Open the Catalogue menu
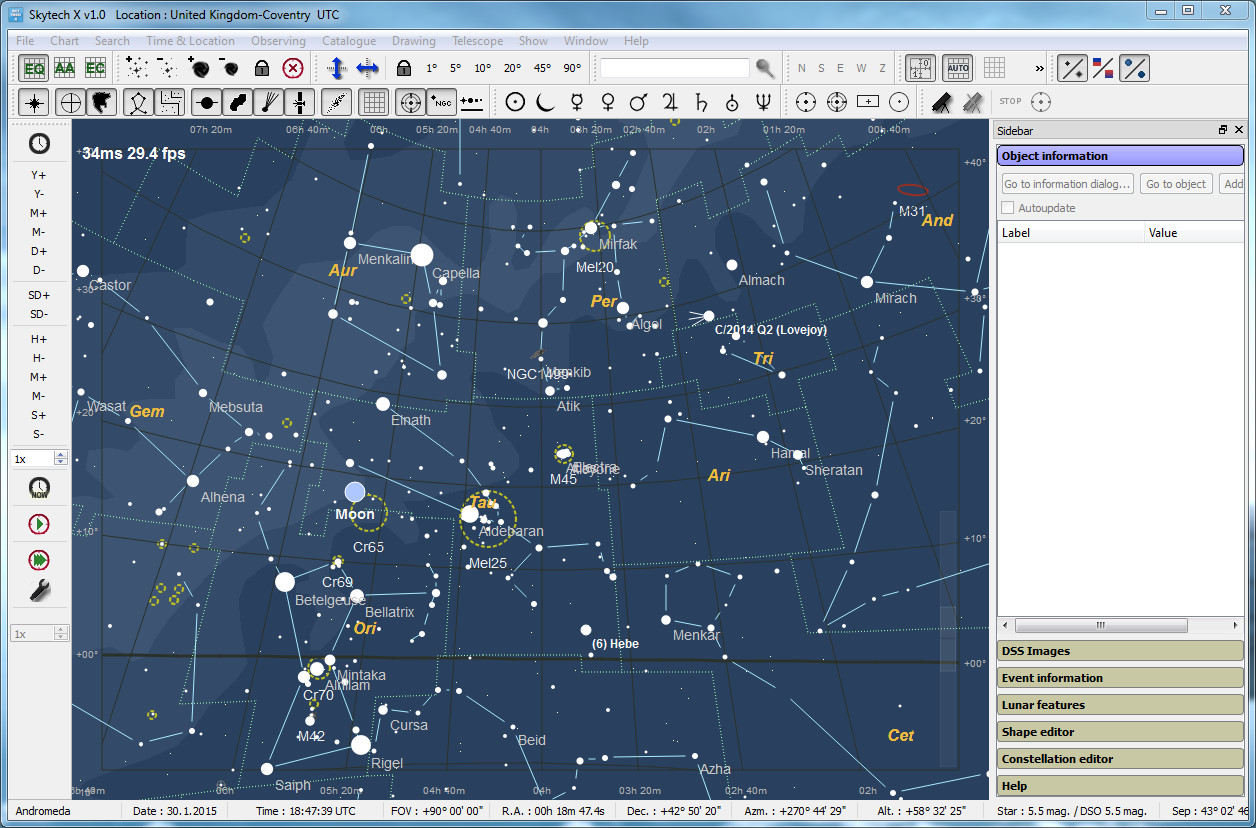Viewport: 1256px width, 828px height. pos(349,41)
